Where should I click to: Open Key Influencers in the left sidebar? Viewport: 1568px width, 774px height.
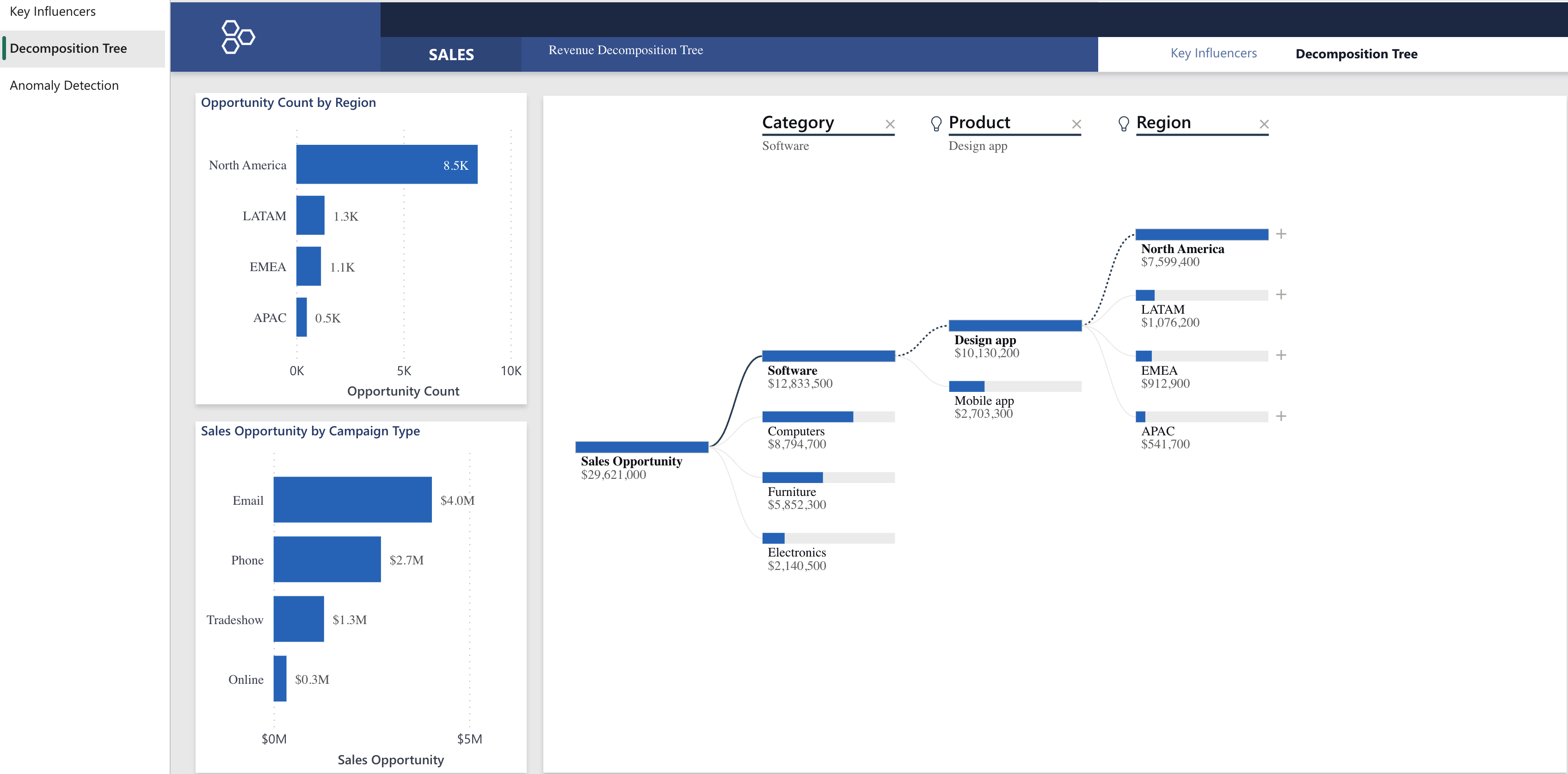point(53,12)
